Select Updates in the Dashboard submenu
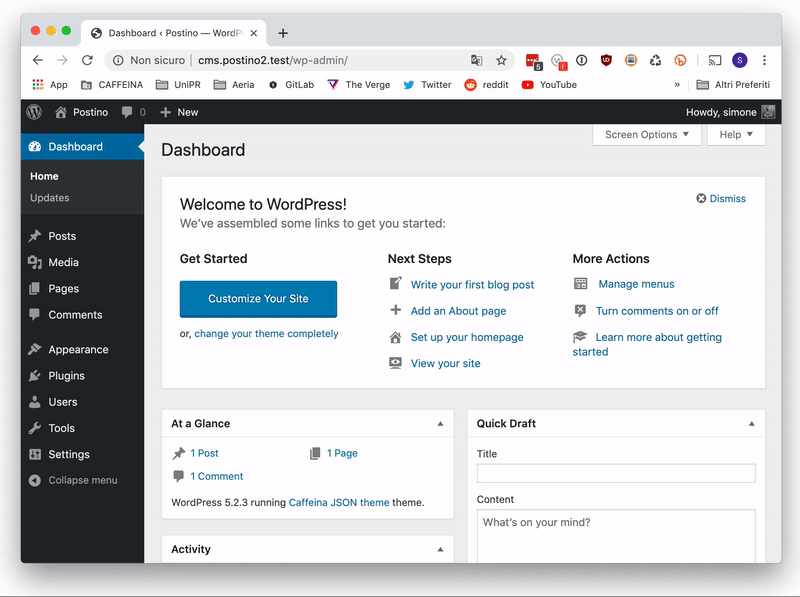Image resolution: width=800 pixels, height=597 pixels. tap(49, 197)
